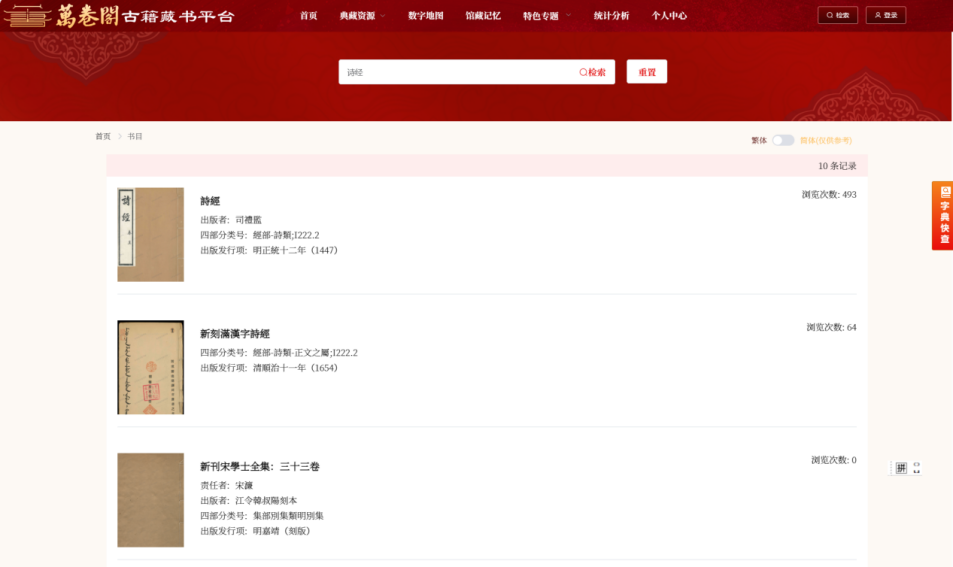The image size is (953, 567).
Task: Click the 首页 breadcrumb link
Action: tap(103, 136)
